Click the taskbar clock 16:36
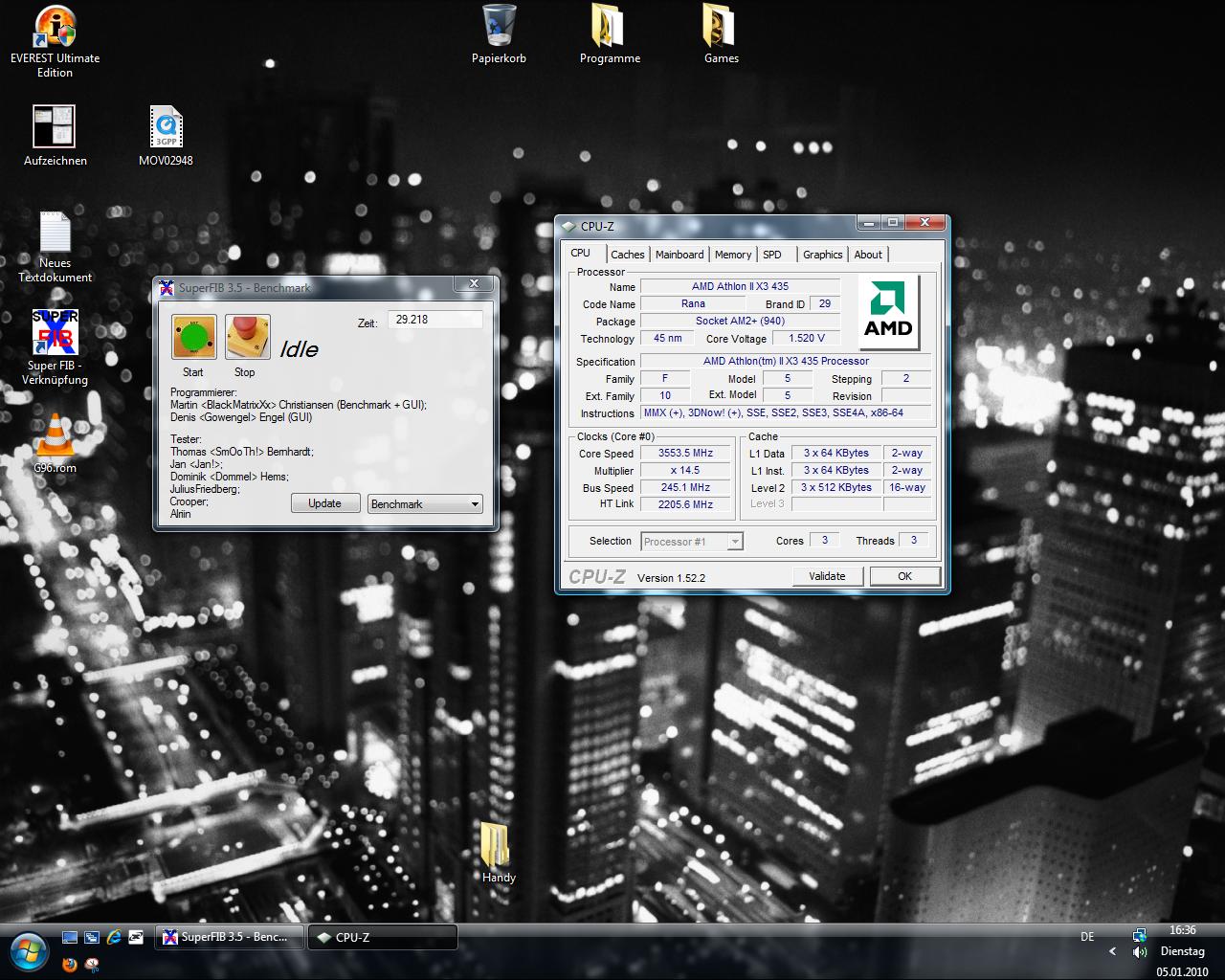 coord(1183,930)
